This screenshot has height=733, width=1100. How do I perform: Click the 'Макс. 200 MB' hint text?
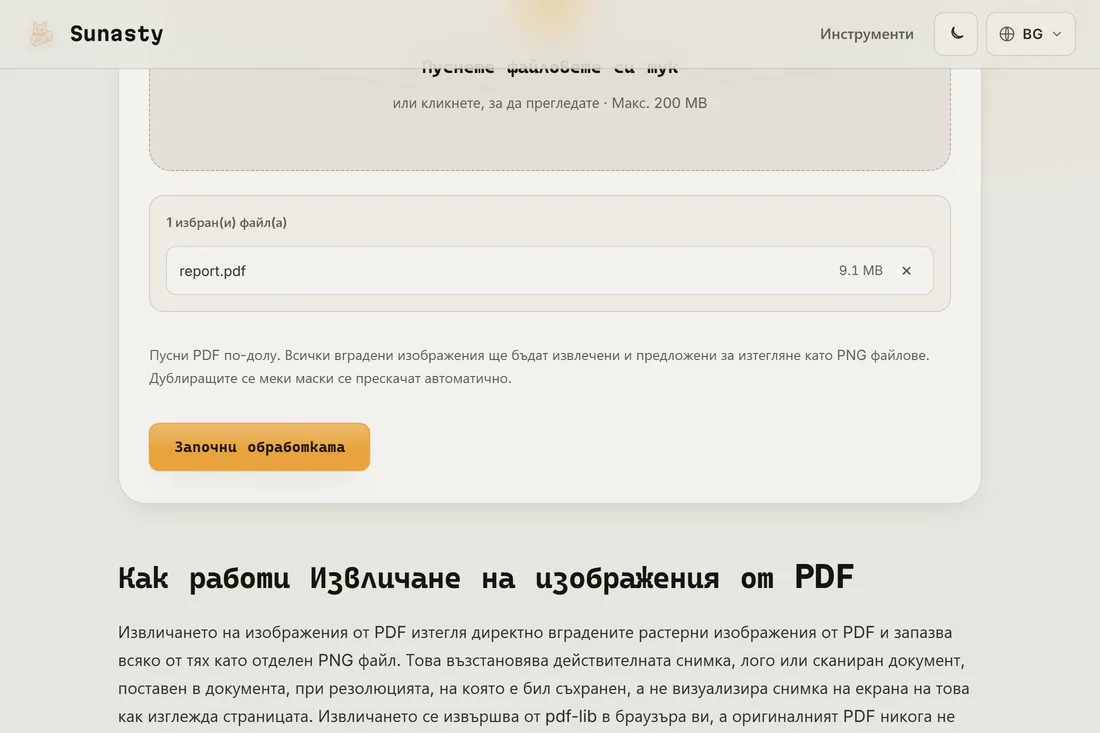click(659, 103)
